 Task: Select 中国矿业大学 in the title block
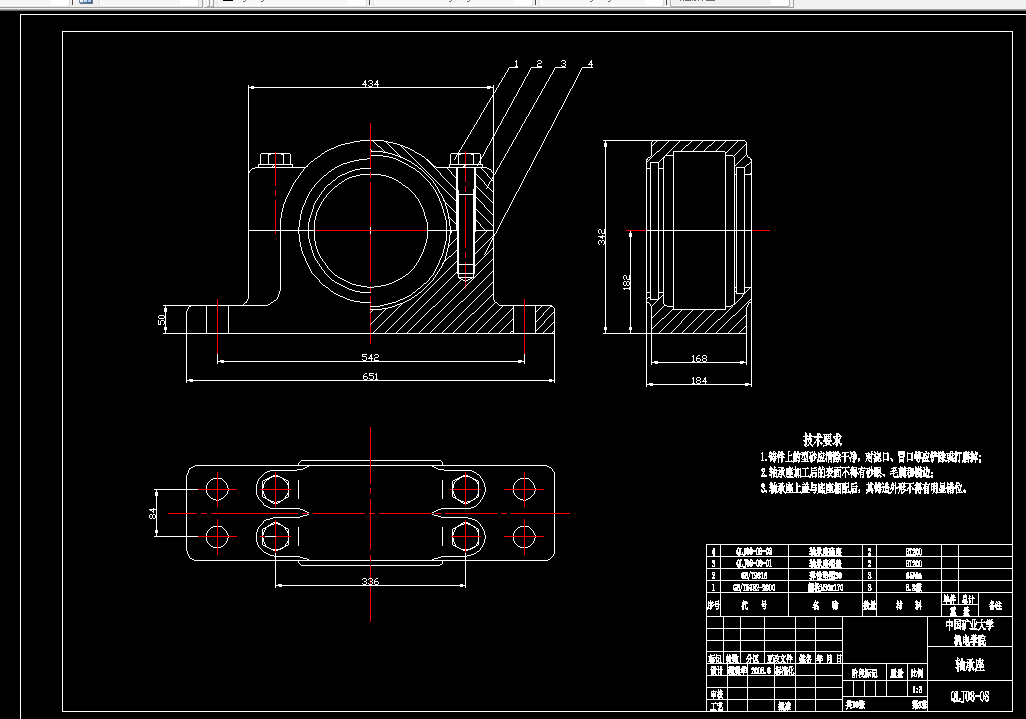(x=970, y=625)
